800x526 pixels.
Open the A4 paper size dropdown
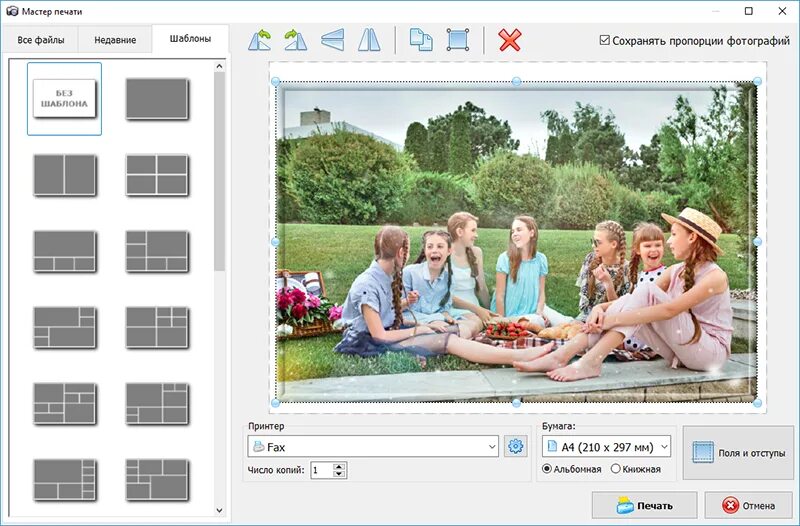[606, 446]
